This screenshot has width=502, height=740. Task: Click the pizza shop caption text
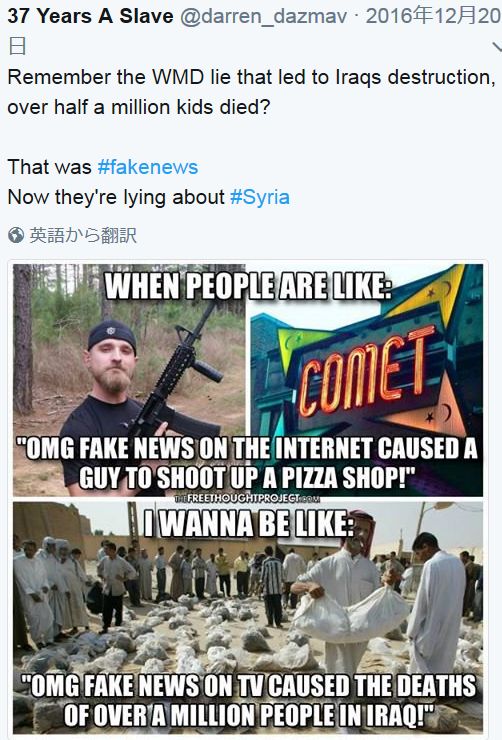click(247, 463)
